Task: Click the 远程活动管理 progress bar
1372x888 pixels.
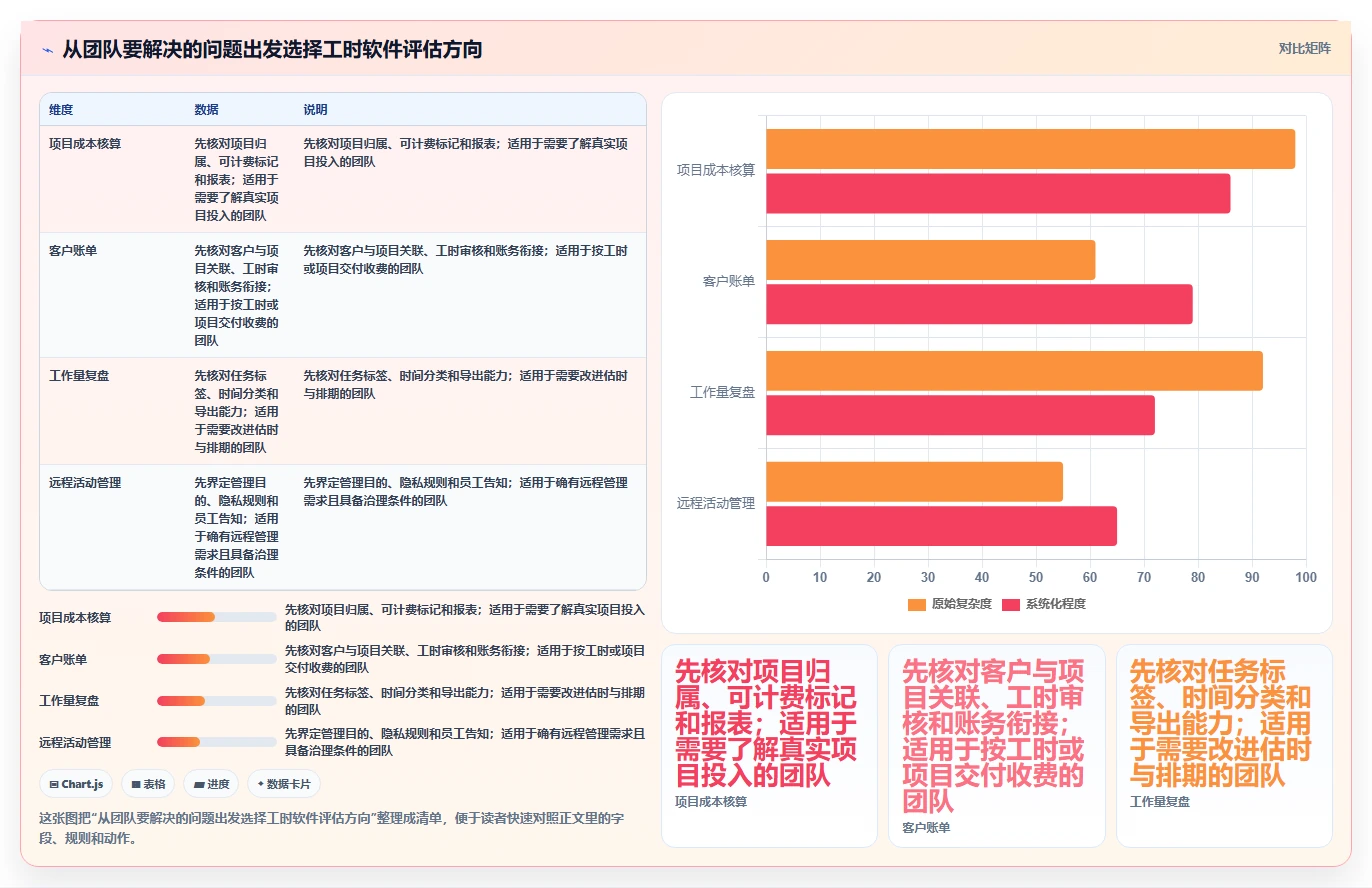Action: click(216, 742)
